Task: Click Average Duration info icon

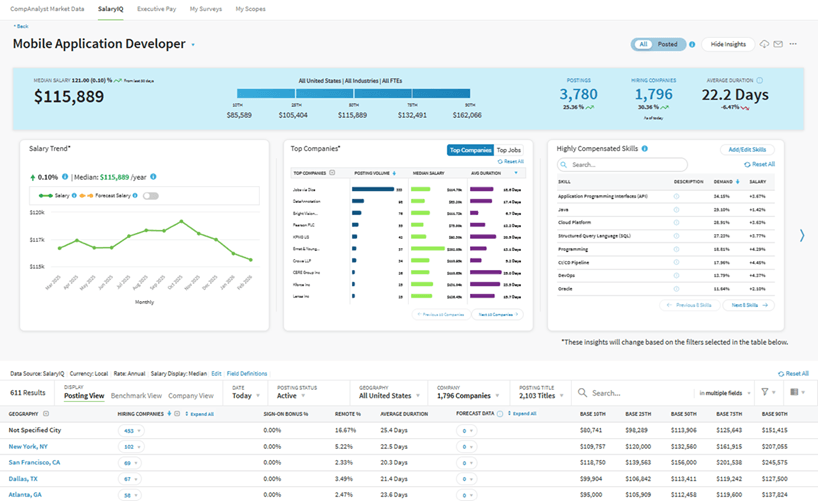Action: click(x=760, y=80)
